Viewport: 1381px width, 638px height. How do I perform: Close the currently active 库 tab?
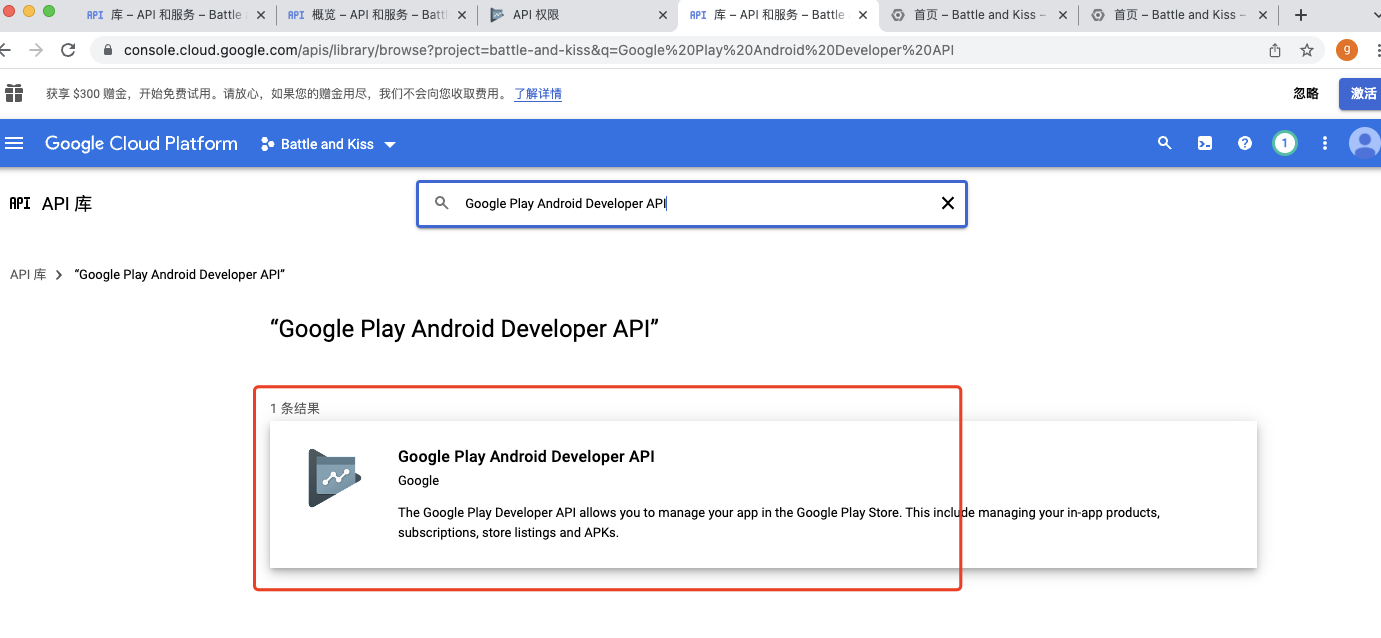pos(863,15)
